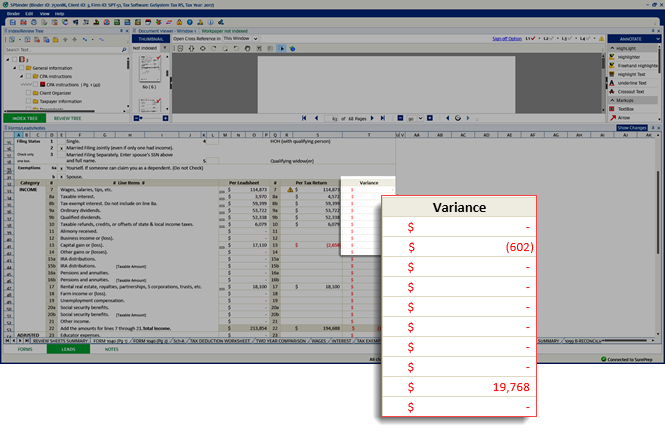Check the Taxpayer Information checkbox
The height and width of the screenshot is (432, 665).
click(x=28, y=101)
